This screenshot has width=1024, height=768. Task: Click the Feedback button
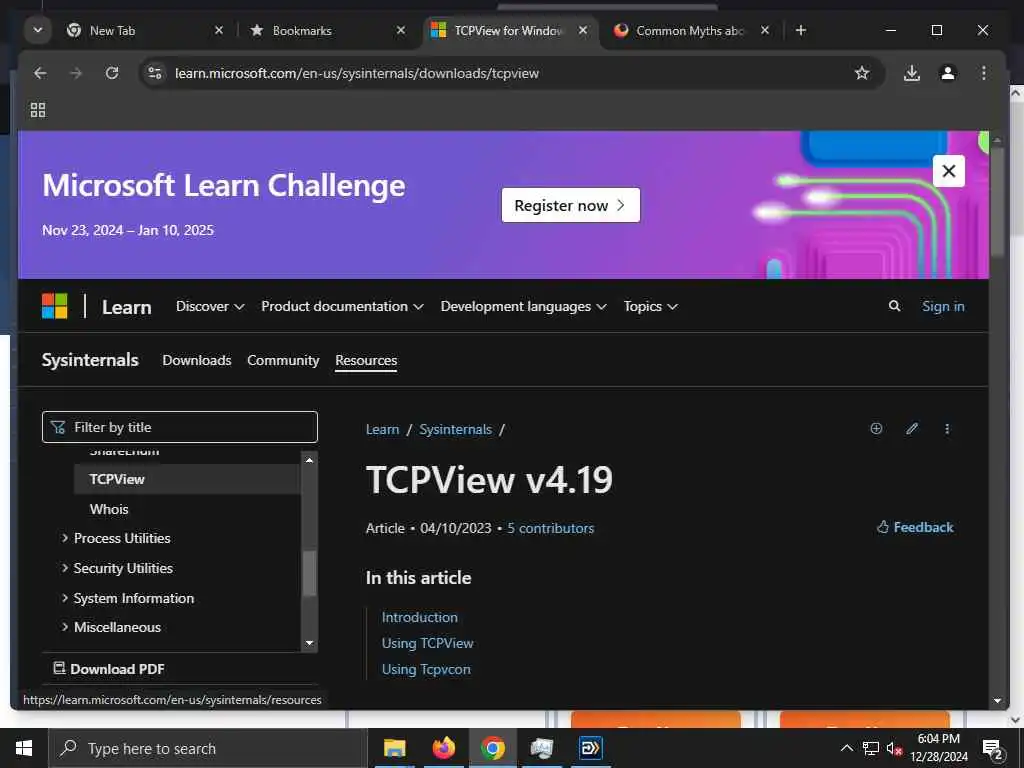pos(915,527)
